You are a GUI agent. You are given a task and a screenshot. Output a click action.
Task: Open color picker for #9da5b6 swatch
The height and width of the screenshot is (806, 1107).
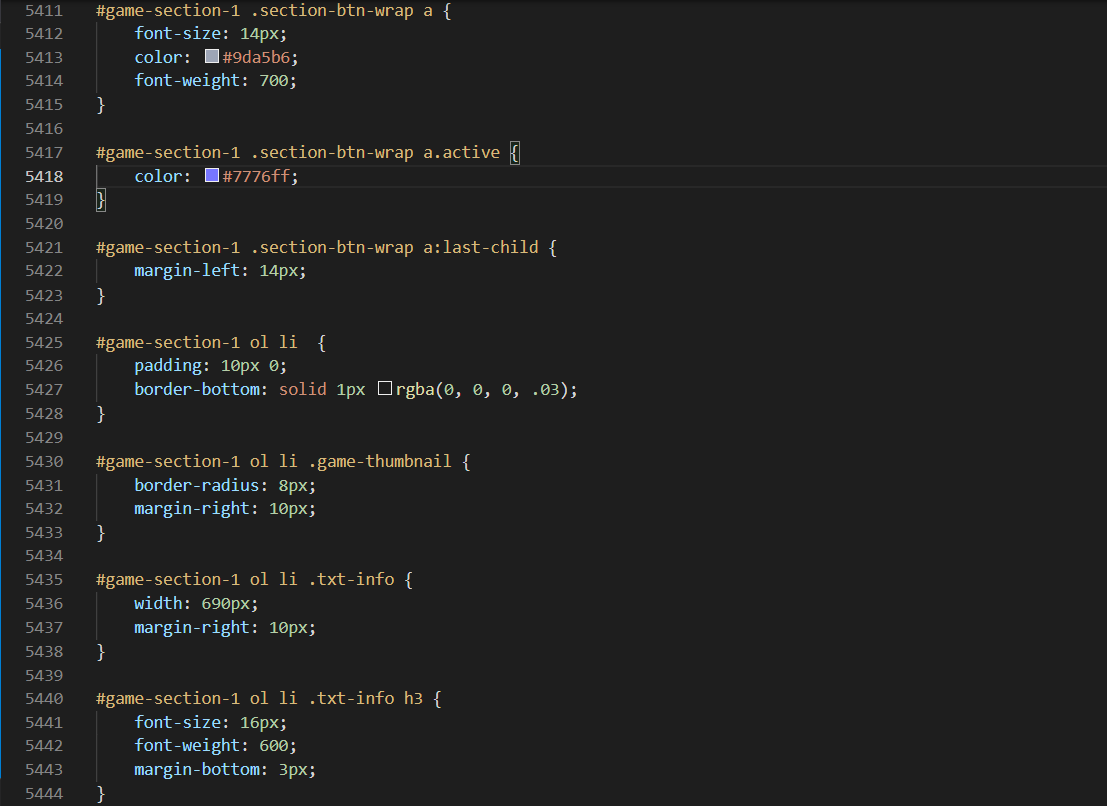[212, 56]
